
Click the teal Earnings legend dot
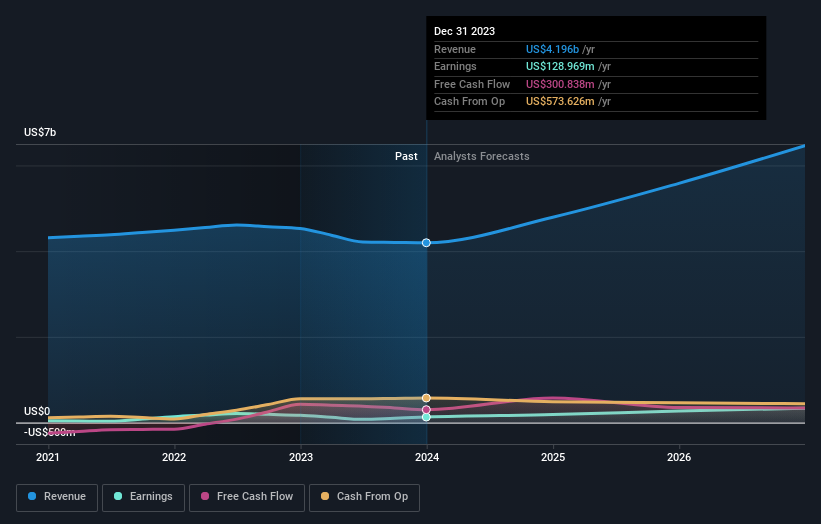coord(118,496)
